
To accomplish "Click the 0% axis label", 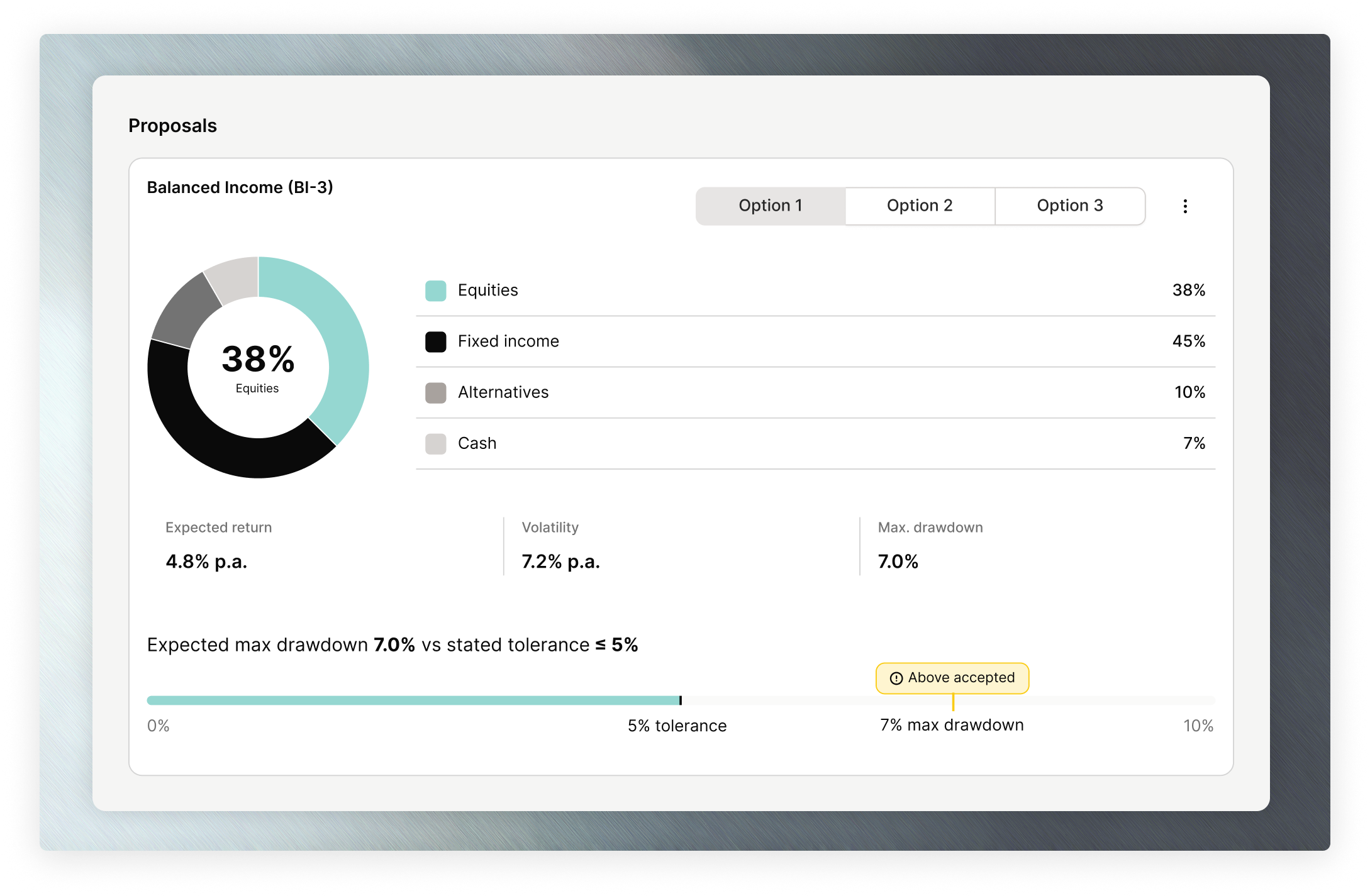I will click(159, 726).
